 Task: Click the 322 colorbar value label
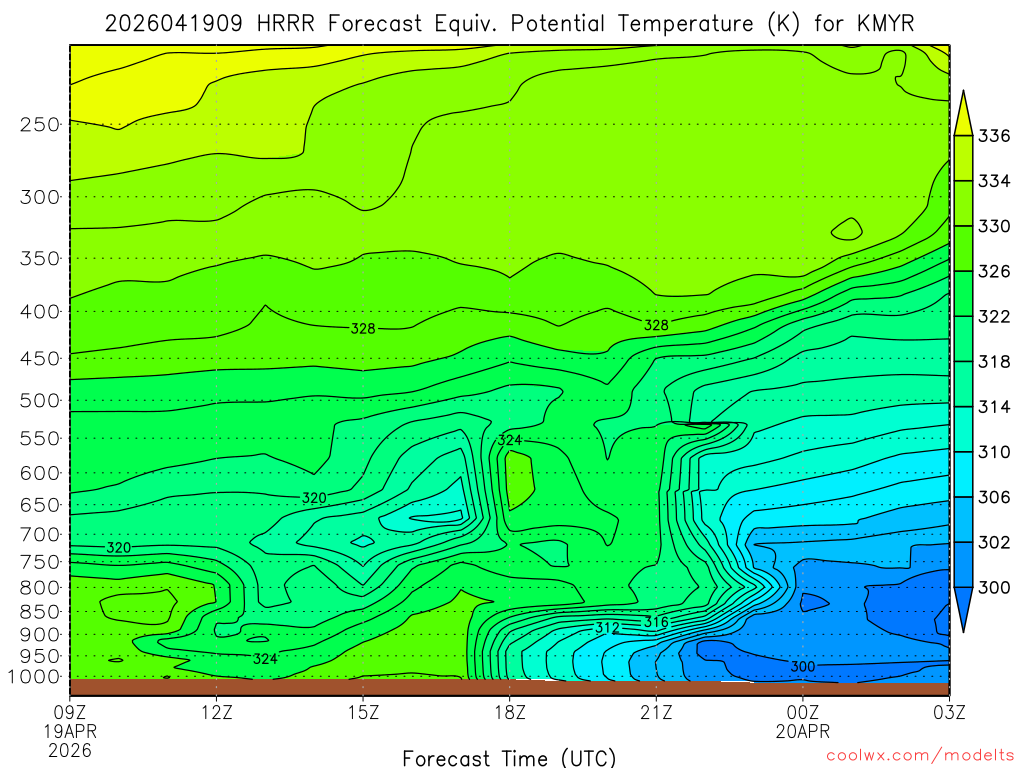[994, 316]
